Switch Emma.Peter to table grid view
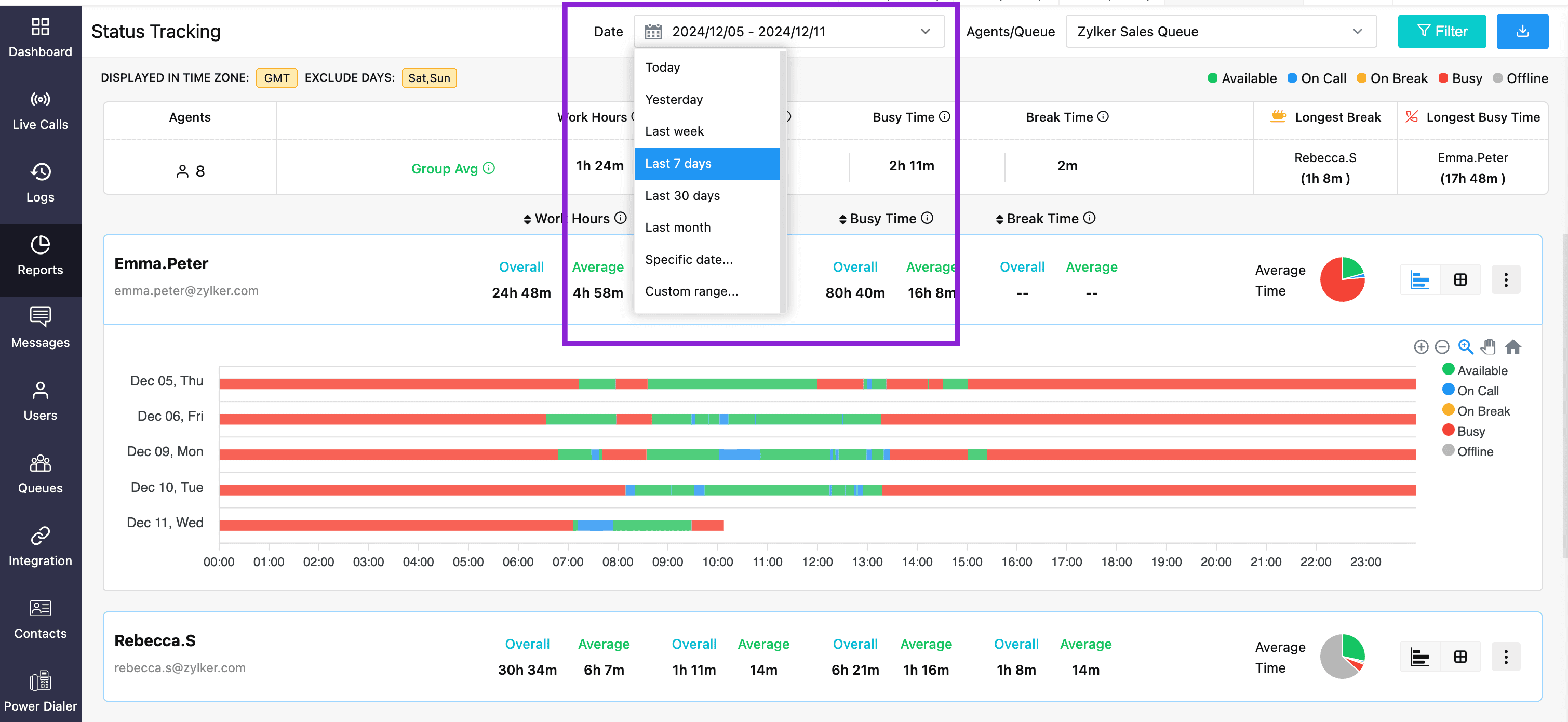This screenshot has width=1568, height=722. (1460, 279)
